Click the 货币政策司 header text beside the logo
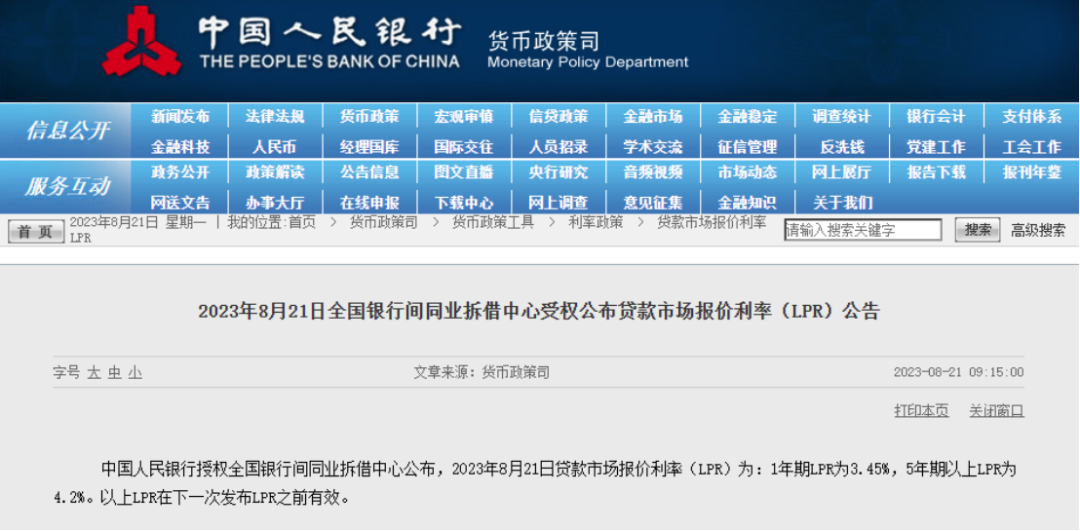 pyautogui.click(x=543, y=41)
